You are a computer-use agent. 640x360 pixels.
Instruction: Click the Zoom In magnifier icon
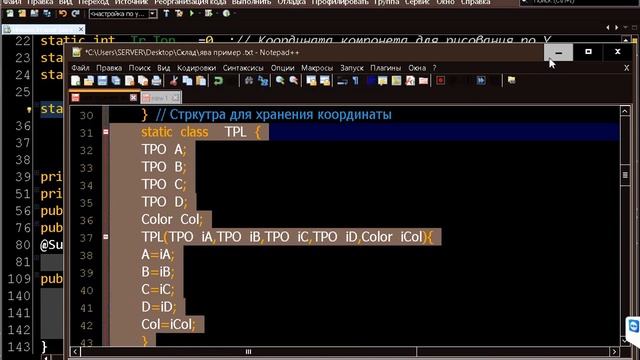pos(280,81)
